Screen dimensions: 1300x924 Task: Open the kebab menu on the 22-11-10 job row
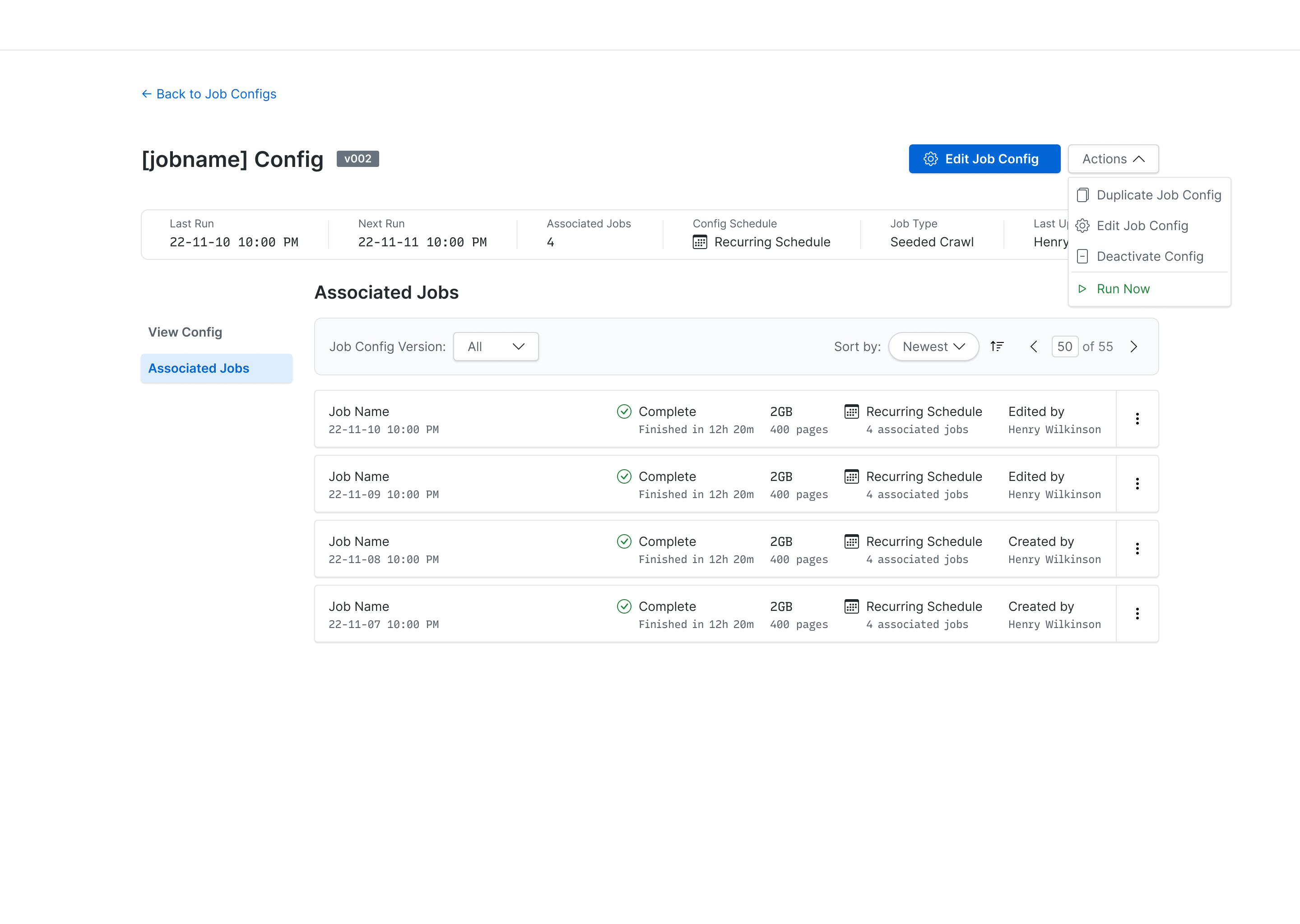1137,419
